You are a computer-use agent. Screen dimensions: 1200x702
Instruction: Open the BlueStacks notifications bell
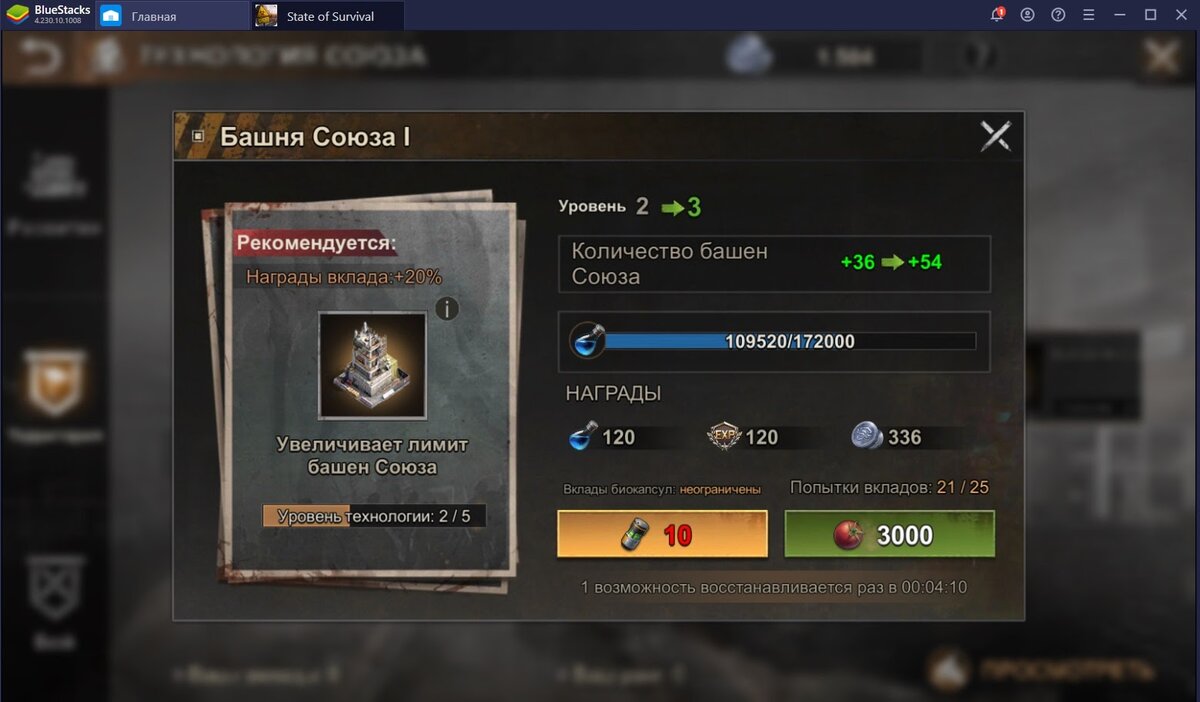(x=997, y=15)
